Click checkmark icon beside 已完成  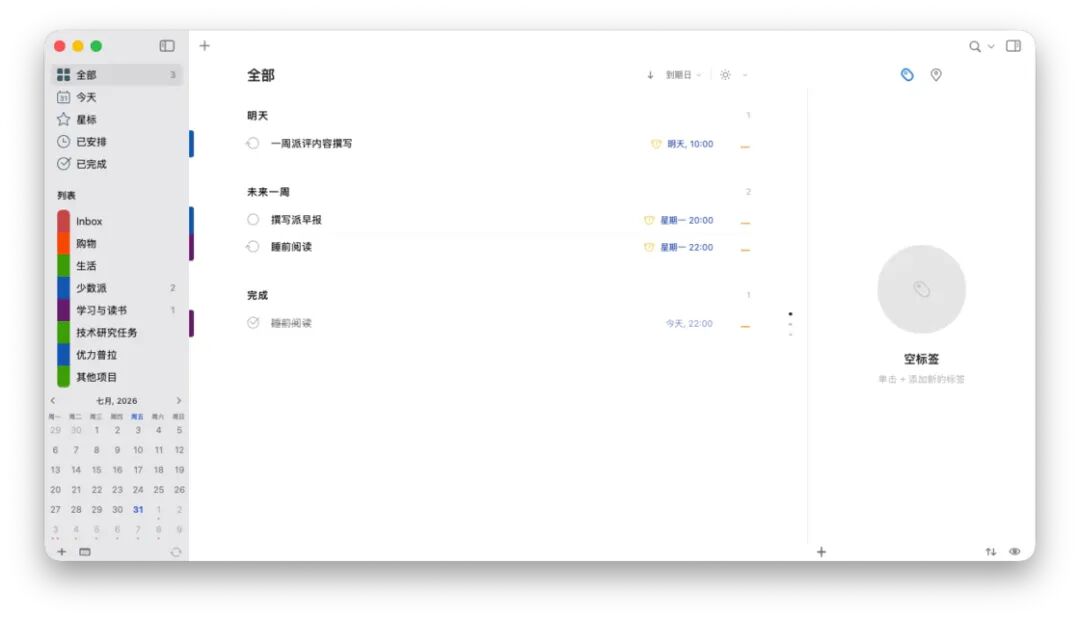click(x=63, y=163)
